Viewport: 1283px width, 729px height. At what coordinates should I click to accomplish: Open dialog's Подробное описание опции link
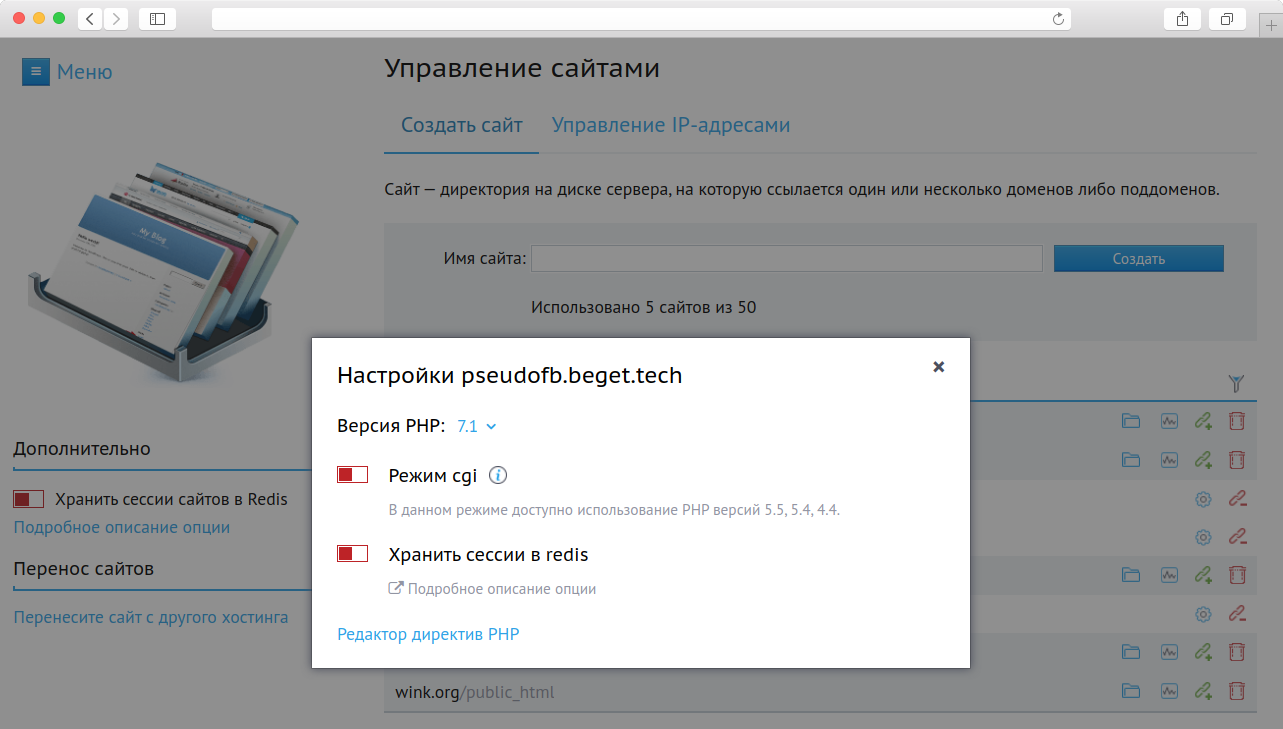[492, 589]
